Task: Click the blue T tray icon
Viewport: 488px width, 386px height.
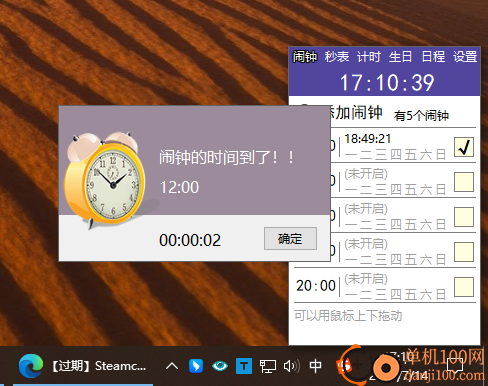Action: click(x=244, y=366)
